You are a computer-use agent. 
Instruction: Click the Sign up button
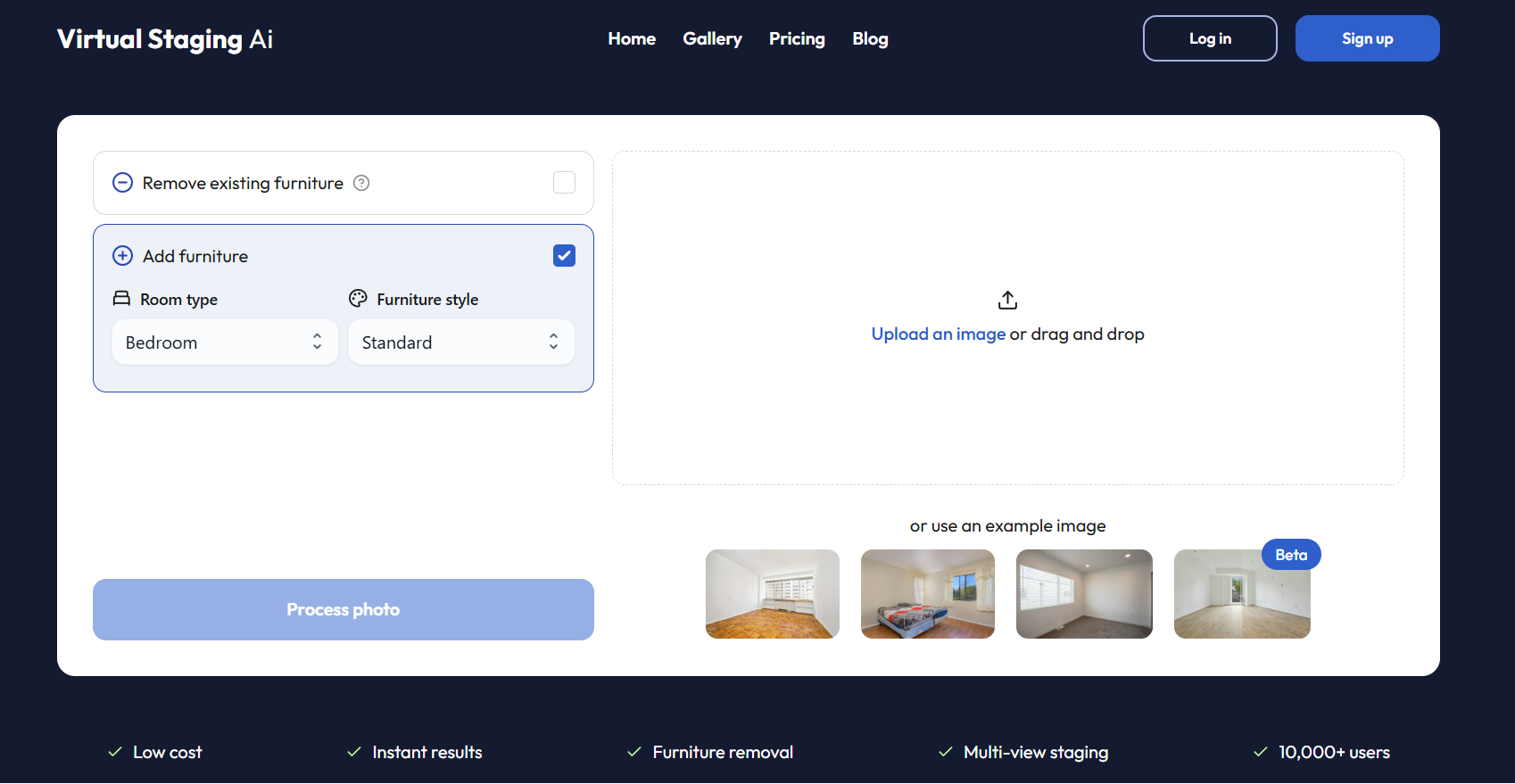[x=1367, y=38]
